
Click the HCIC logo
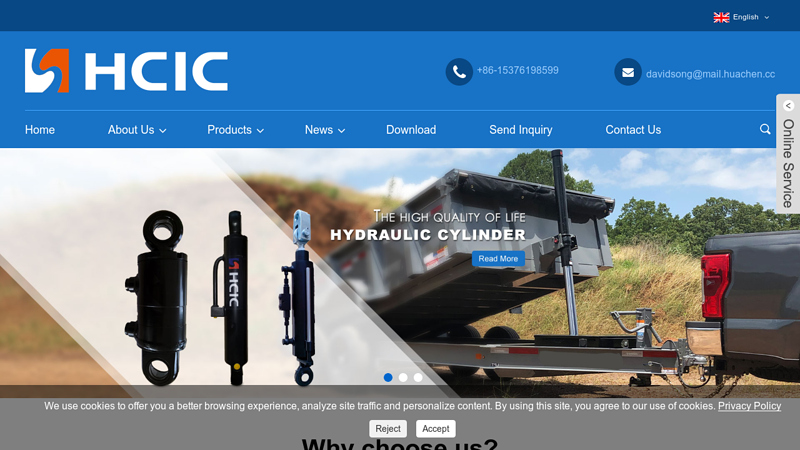pyautogui.click(x=126, y=71)
